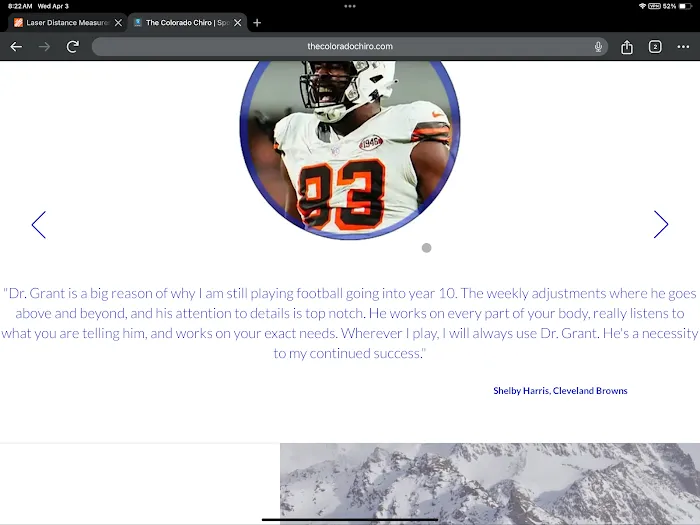Open the share sheet icon
This screenshot has width=700, height=525.
(x=627, y=47)
